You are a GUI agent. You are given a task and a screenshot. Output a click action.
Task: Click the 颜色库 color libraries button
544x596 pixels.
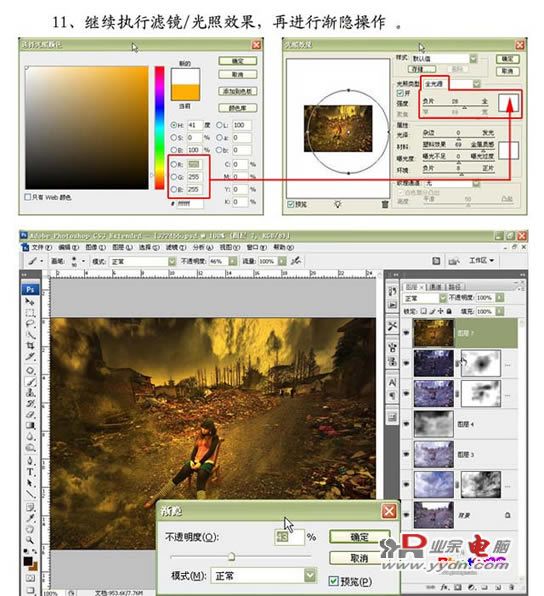(238, 108)
